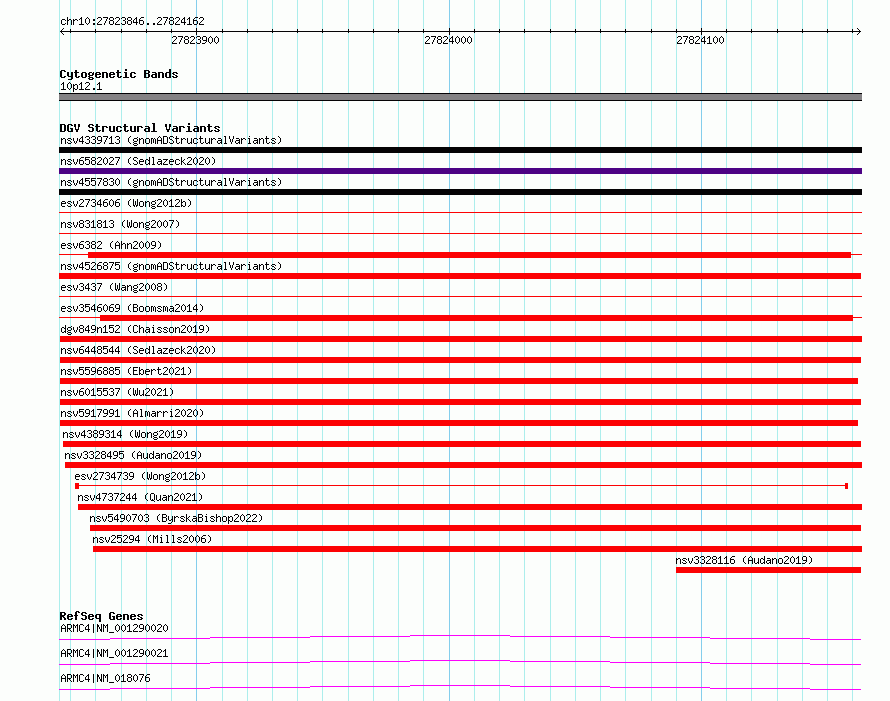Open variant nsv6448544 (Sedlazeck2020)
This screenshot has width=890, height=701.
coord(138,350)
